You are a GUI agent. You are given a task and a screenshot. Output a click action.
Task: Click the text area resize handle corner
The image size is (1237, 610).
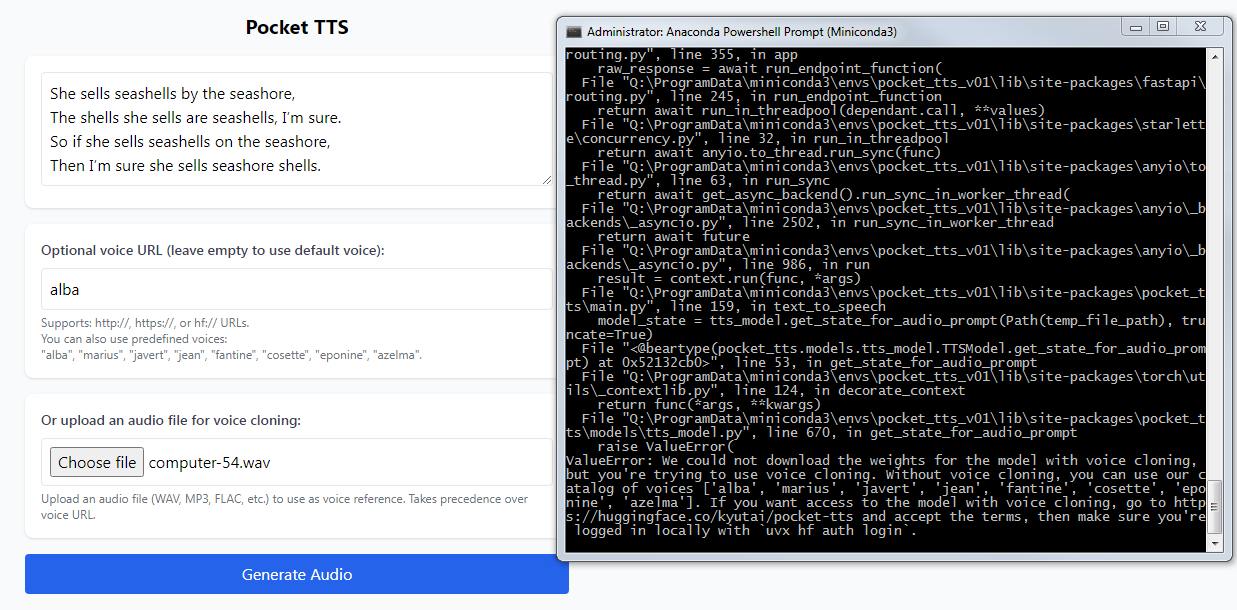tap(546, 179)
